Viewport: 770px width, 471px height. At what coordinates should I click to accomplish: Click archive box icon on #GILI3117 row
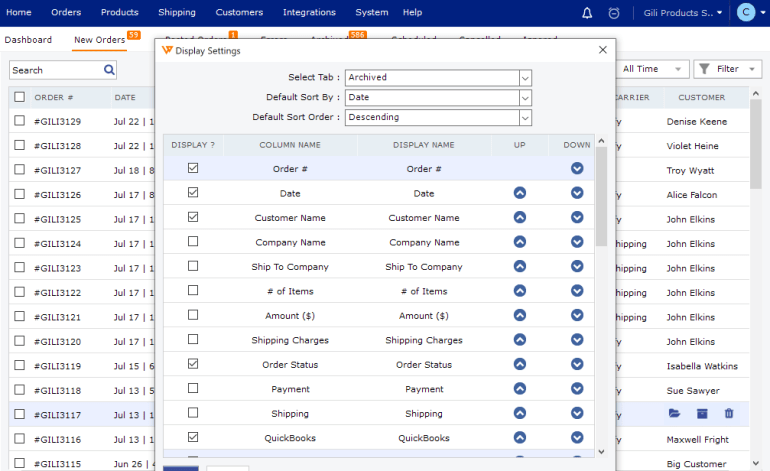pos(702,414)
